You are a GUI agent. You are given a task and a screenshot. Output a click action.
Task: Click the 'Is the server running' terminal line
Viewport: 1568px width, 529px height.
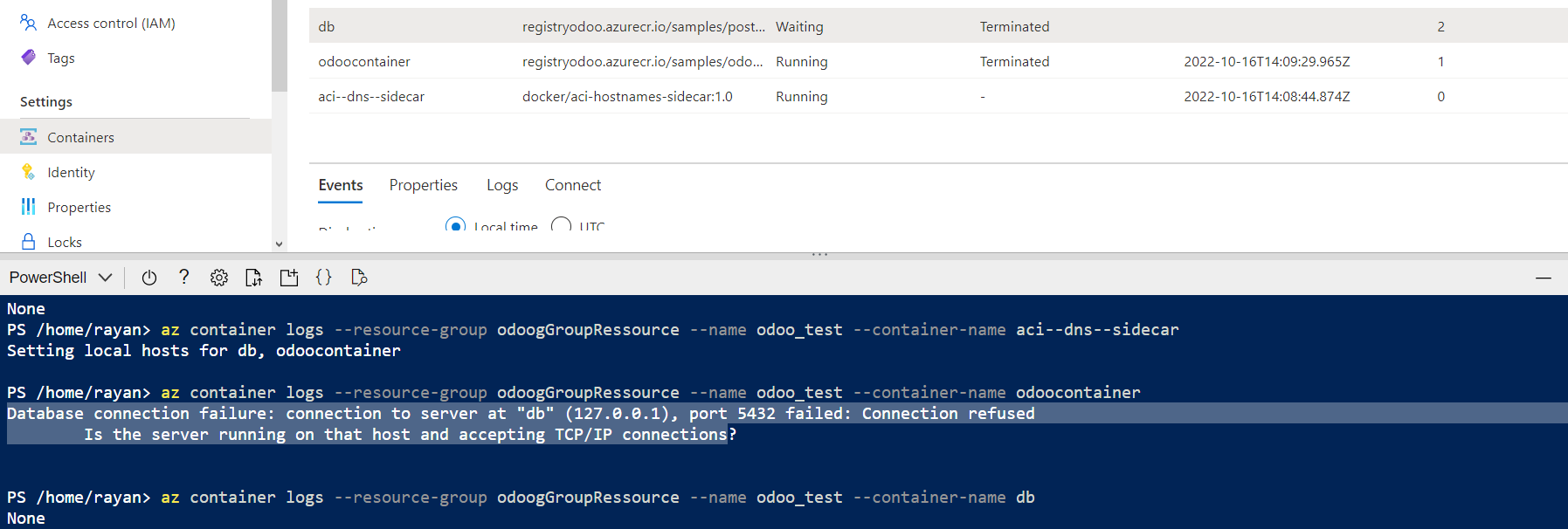tap(410, 434)
